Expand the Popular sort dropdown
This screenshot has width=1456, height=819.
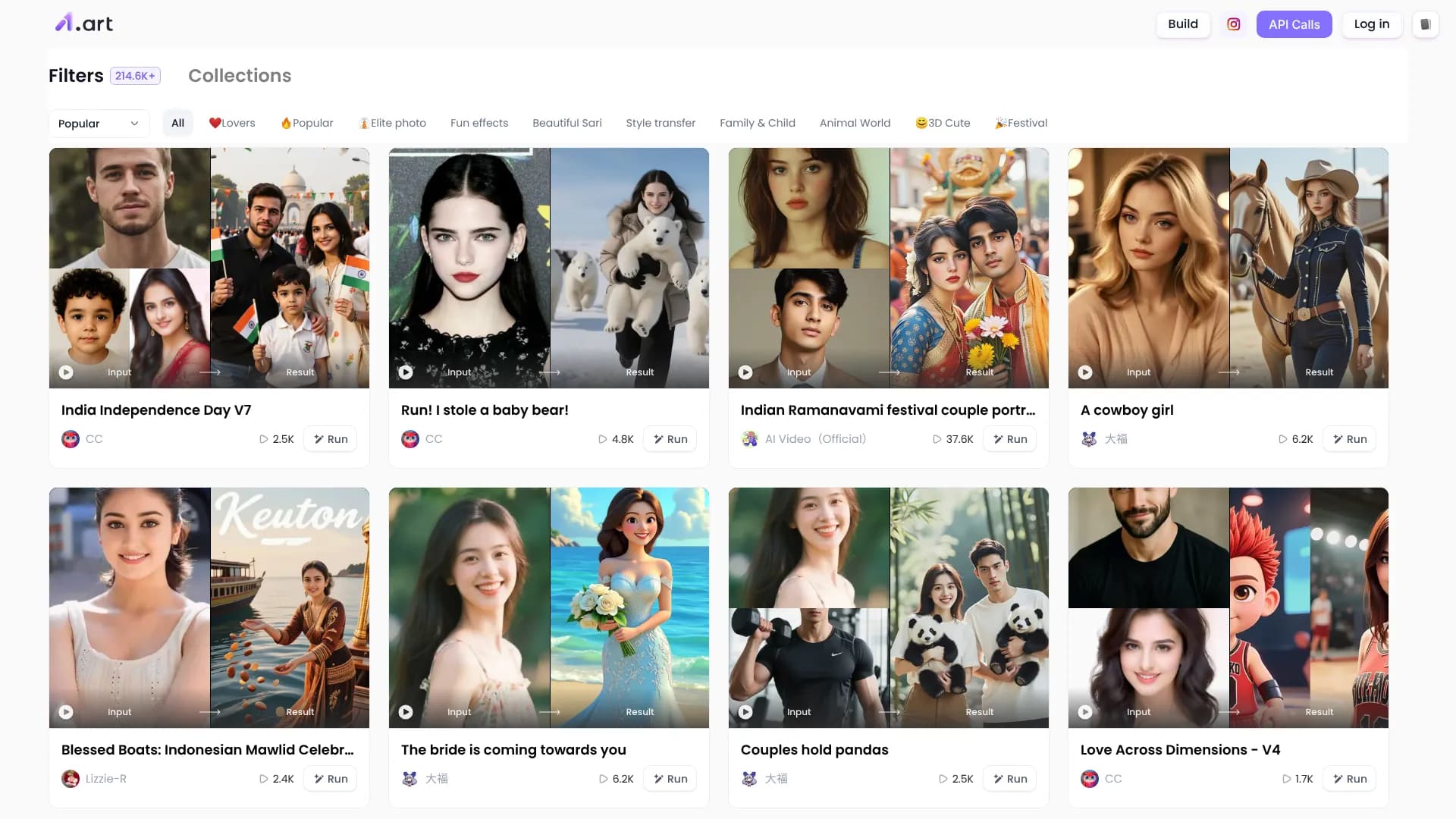(x=99, y=124)
